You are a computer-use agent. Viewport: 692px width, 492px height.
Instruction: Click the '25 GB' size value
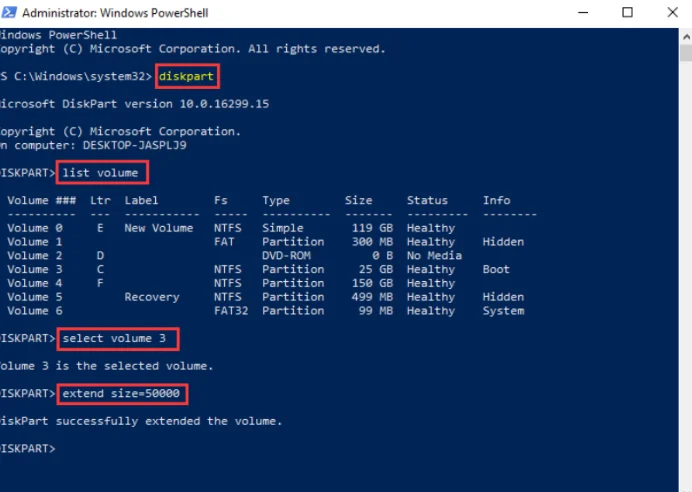376,269
